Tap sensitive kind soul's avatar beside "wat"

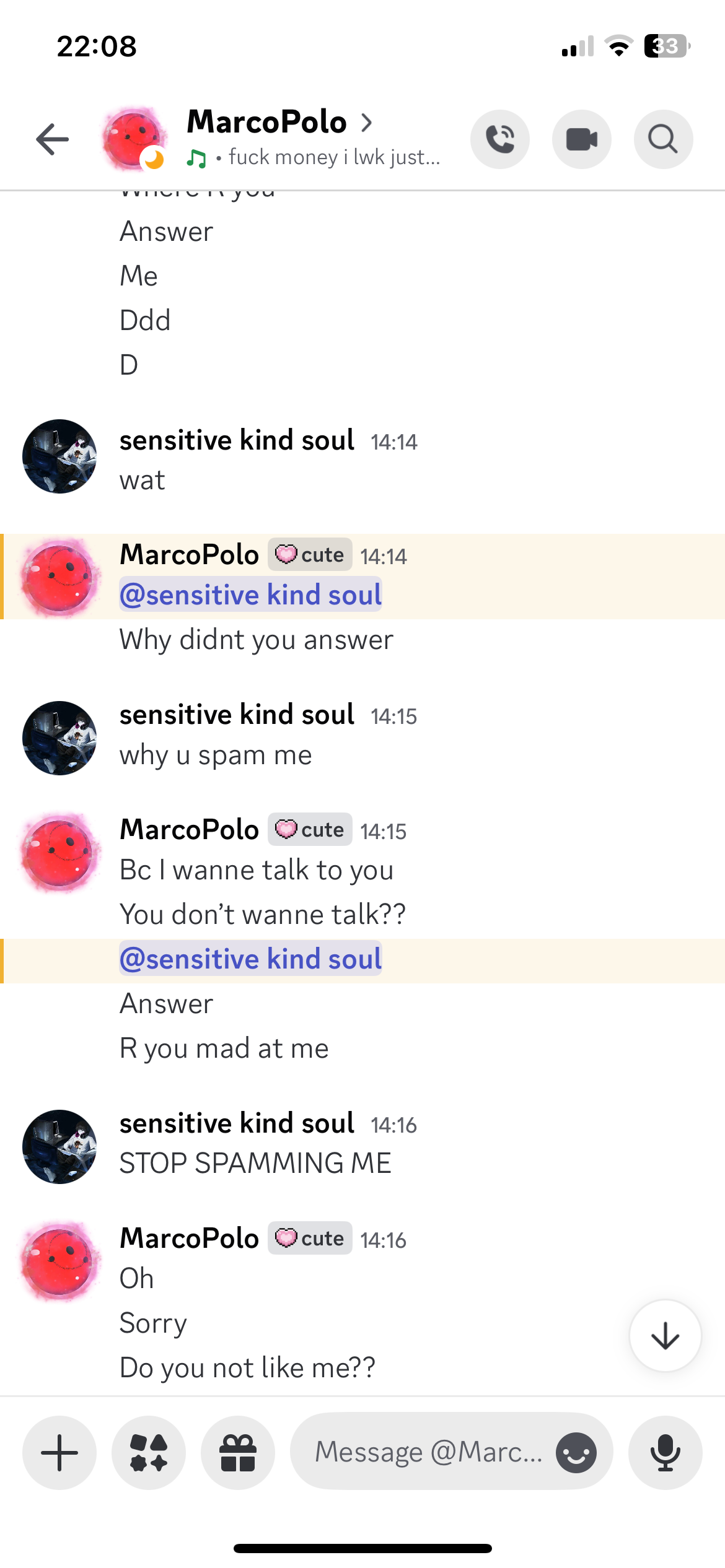pos(59,456)
